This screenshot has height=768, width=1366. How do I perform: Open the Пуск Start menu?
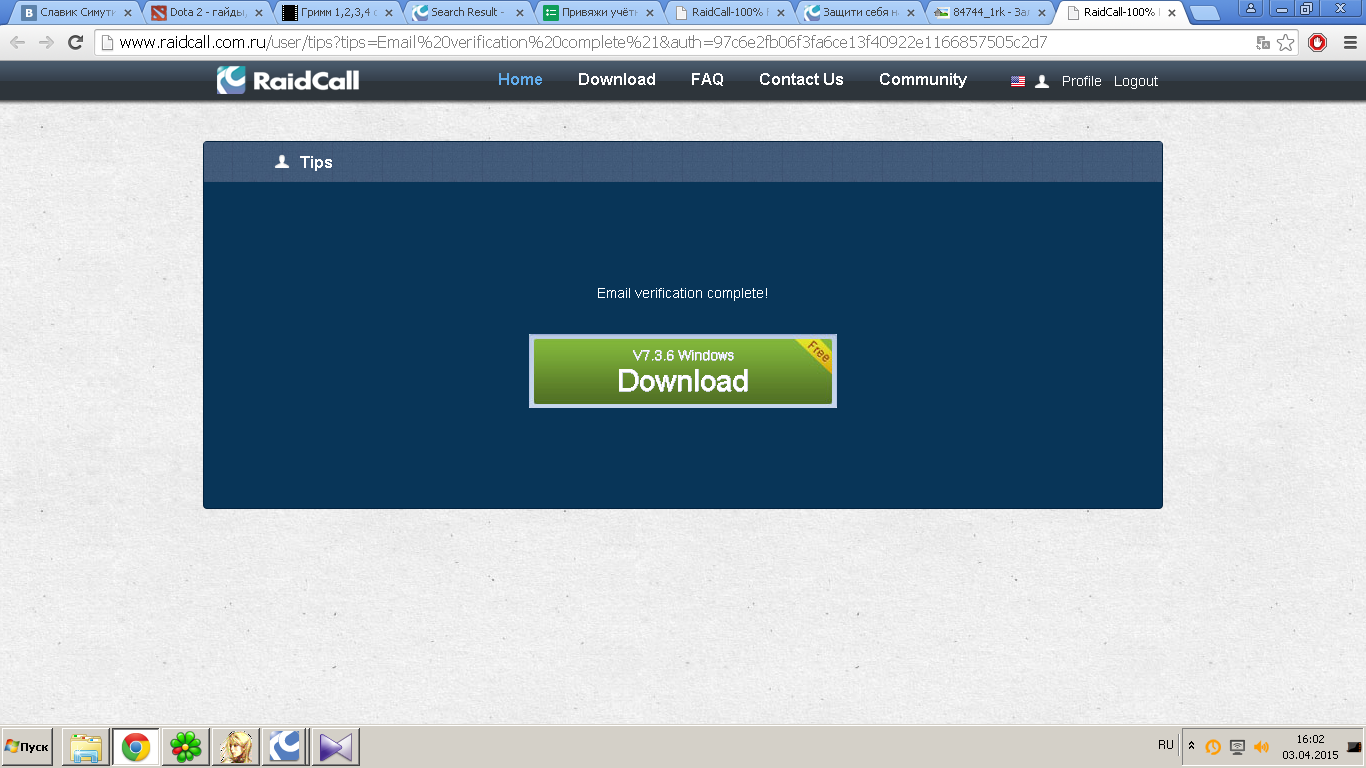point(27,747)
